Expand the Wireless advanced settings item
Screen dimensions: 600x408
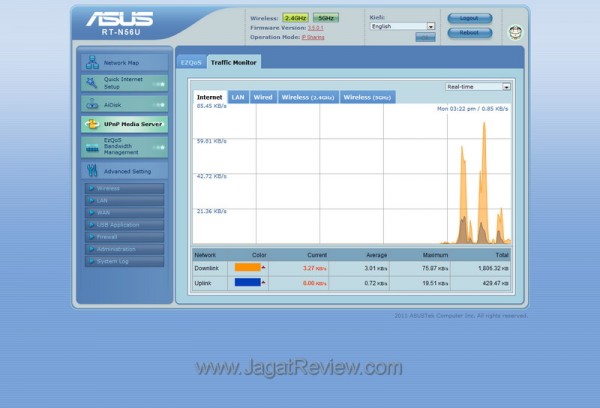[x=124, y=188]
